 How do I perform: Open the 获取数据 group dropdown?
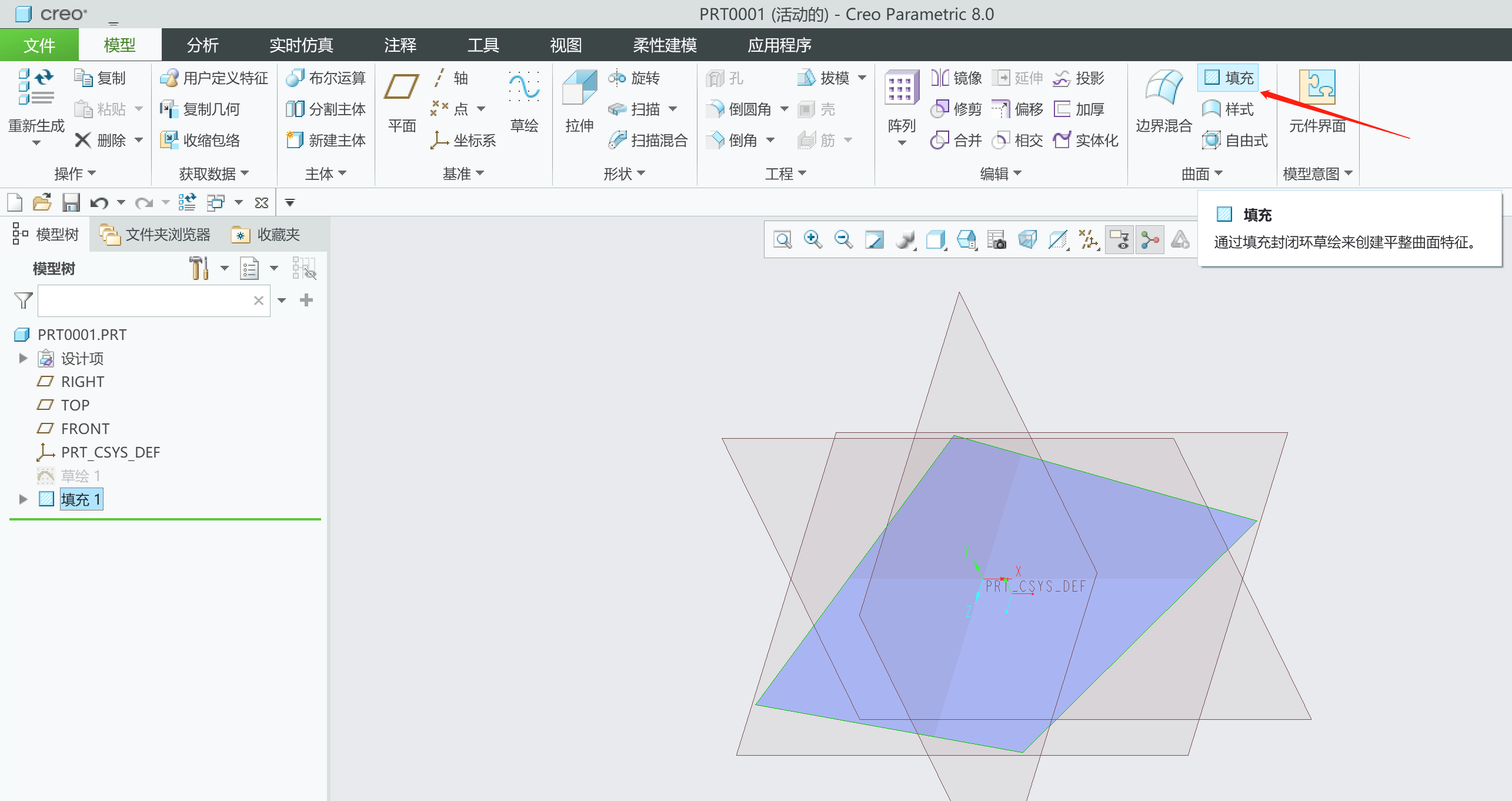click(x=213, y=173)
